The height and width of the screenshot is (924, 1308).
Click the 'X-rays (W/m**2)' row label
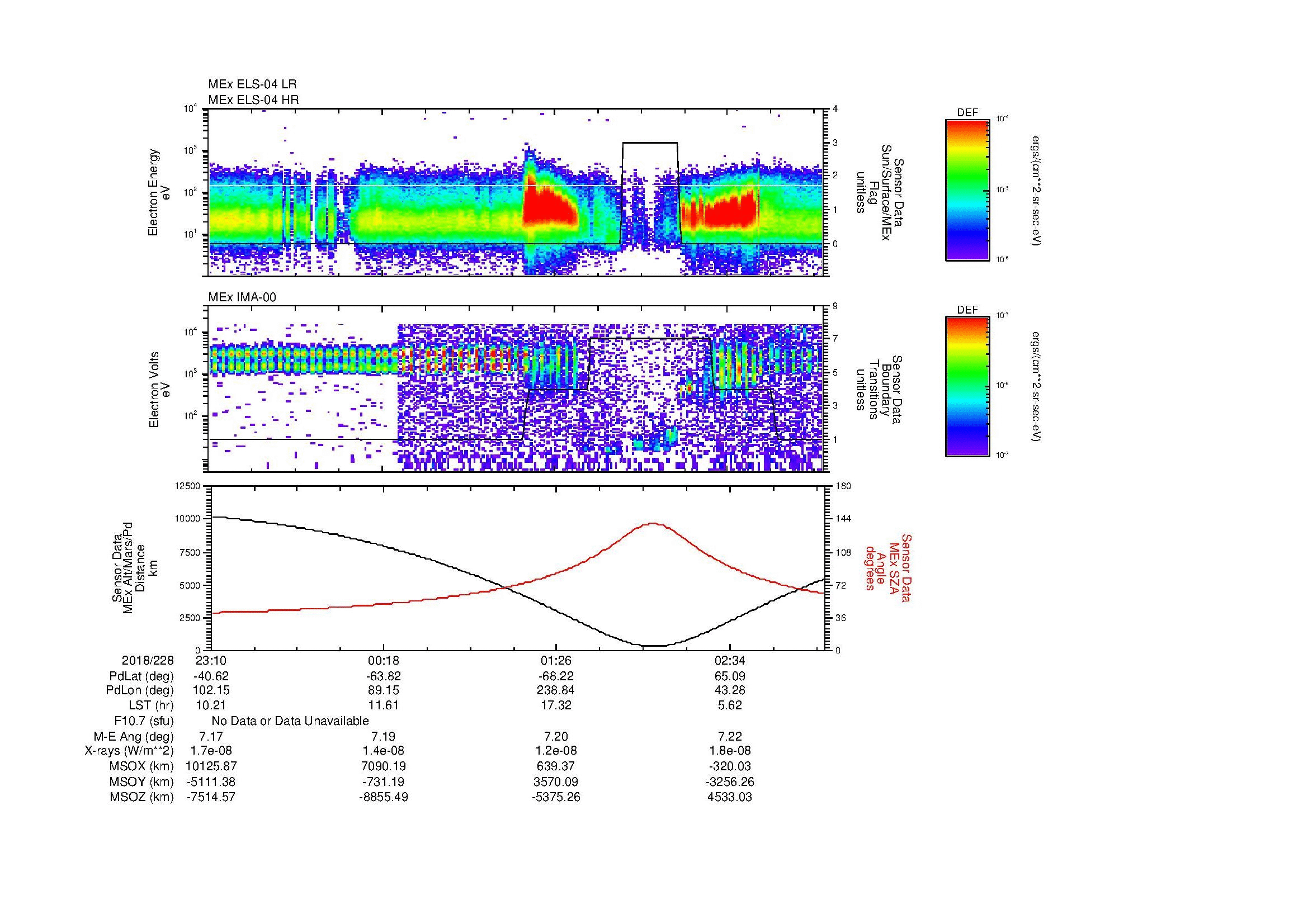[x=129, y=751]
